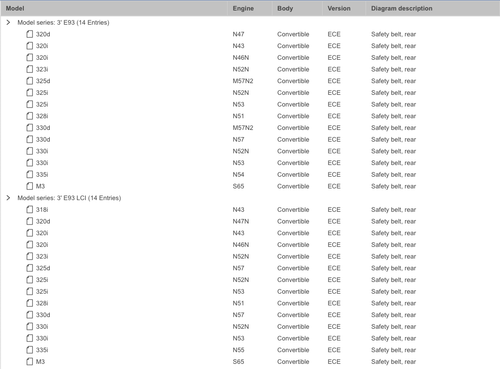The image size is (500, 369).
Task: Click N57 engine cell in E93 LCI 325d row
Action: pos(238,268)
